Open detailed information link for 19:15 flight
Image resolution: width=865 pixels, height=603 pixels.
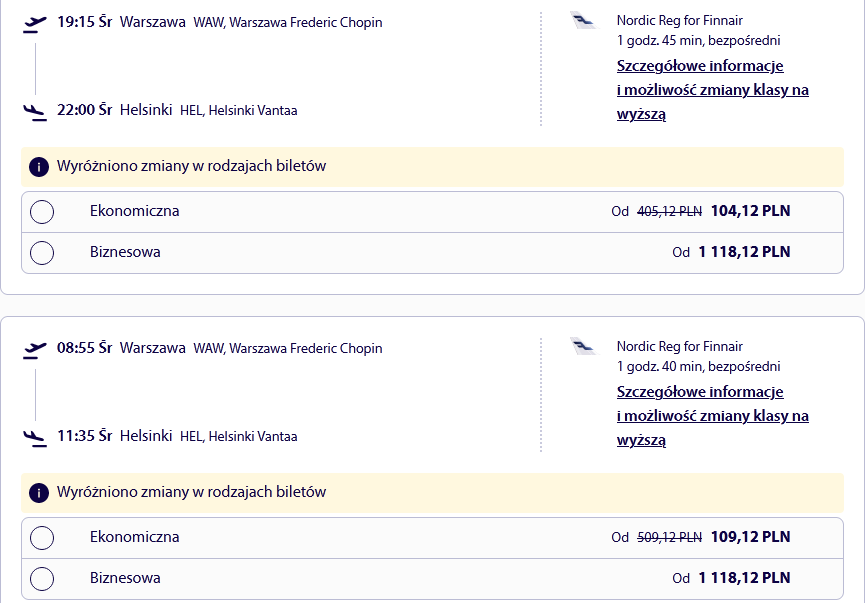coord(713,90)
